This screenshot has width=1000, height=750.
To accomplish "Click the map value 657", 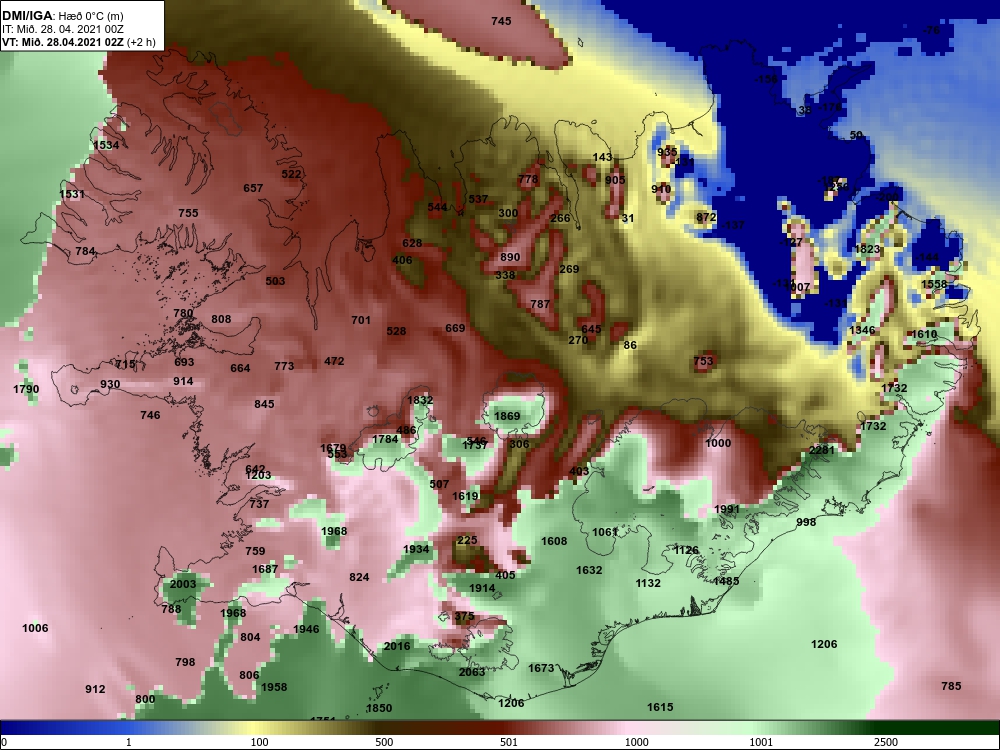I will click(253, 188).
